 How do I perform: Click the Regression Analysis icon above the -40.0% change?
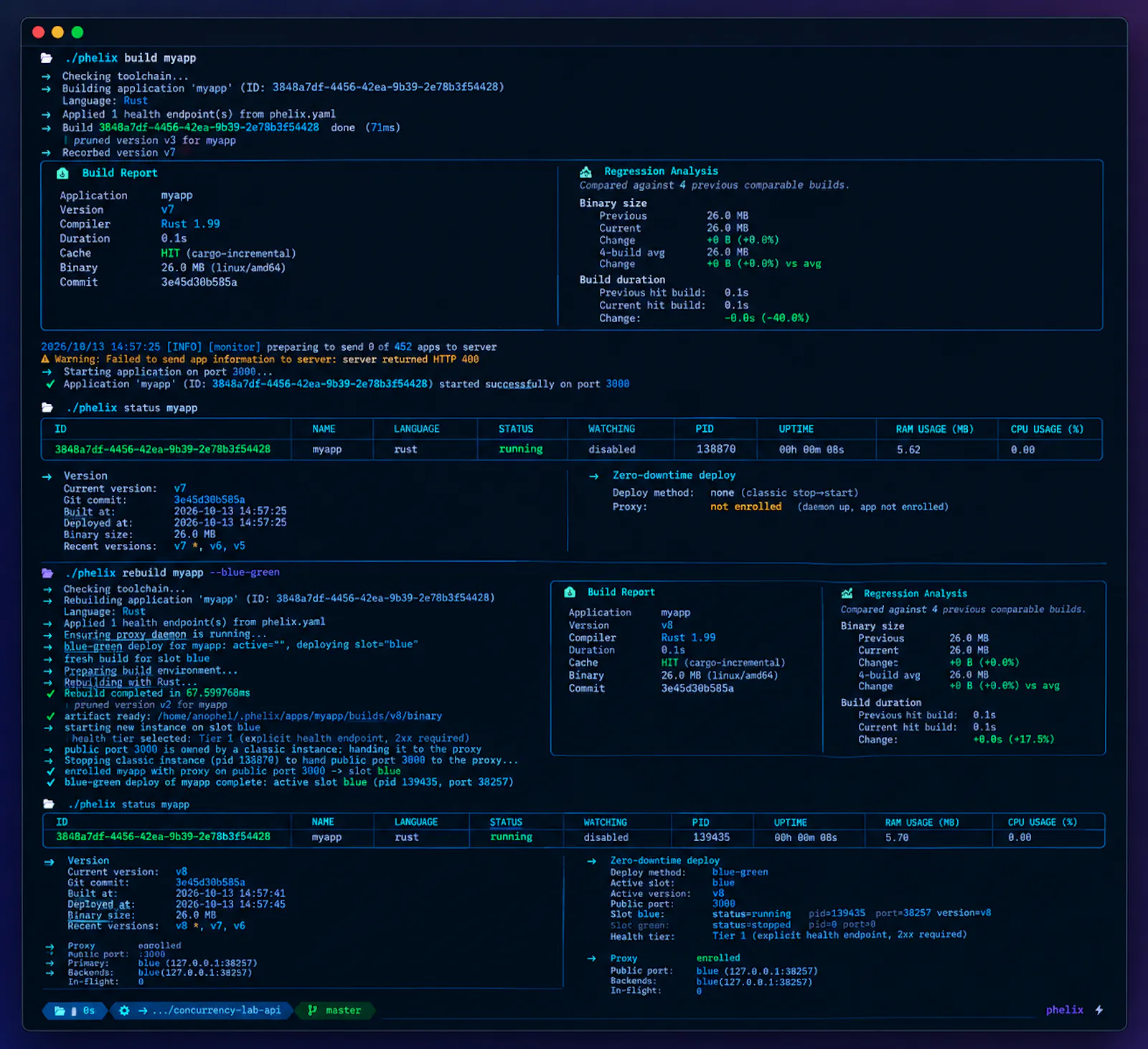tap(586, 171)
